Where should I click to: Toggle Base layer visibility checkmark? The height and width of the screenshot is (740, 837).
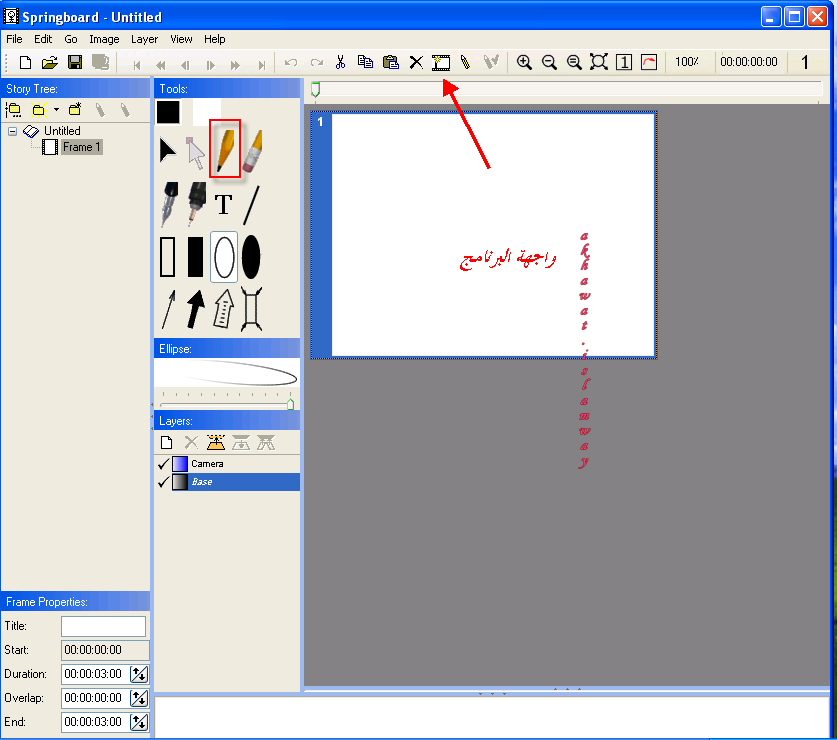pos(163,482)
